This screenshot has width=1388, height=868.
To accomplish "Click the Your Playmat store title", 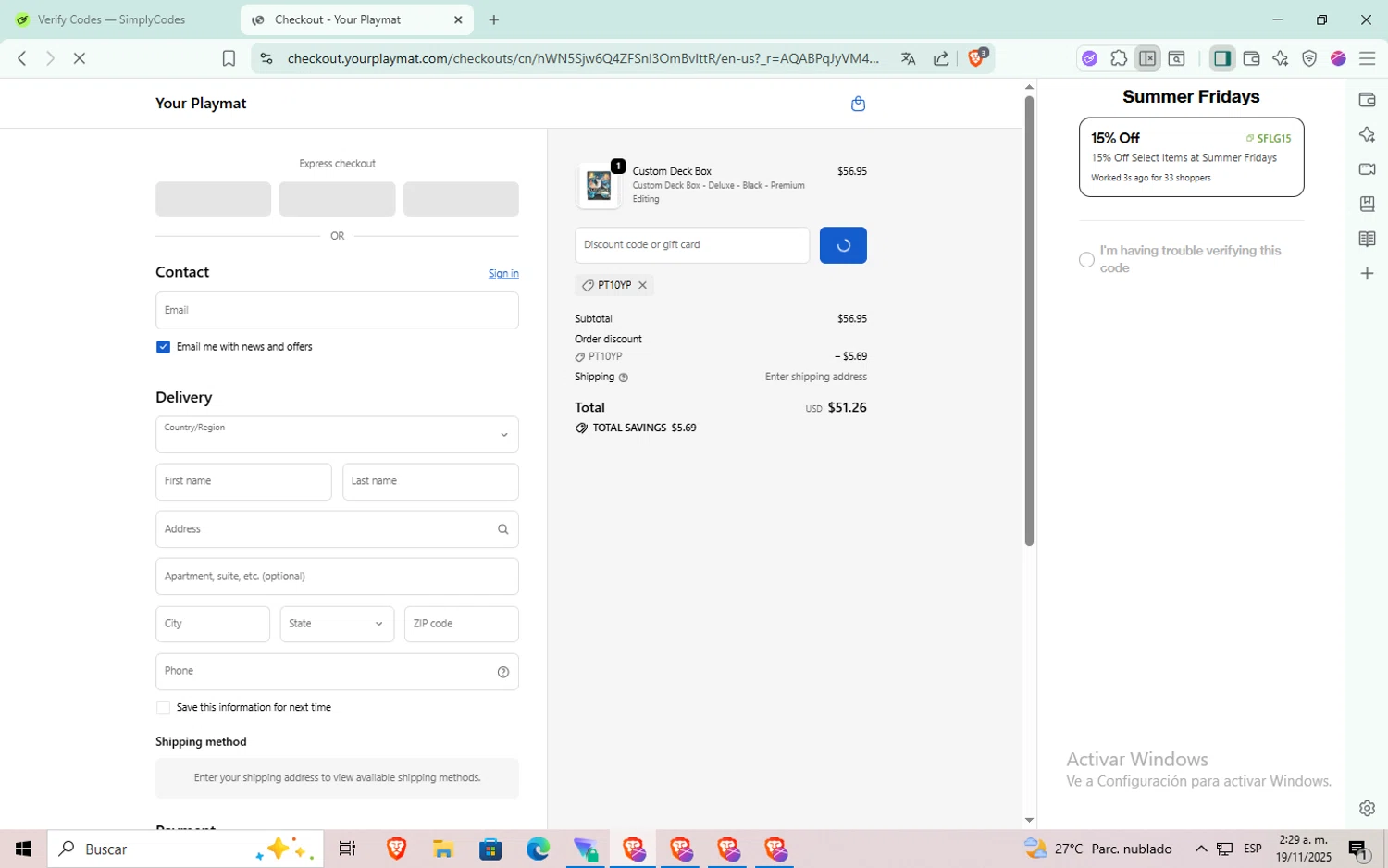I will point(201,104).
